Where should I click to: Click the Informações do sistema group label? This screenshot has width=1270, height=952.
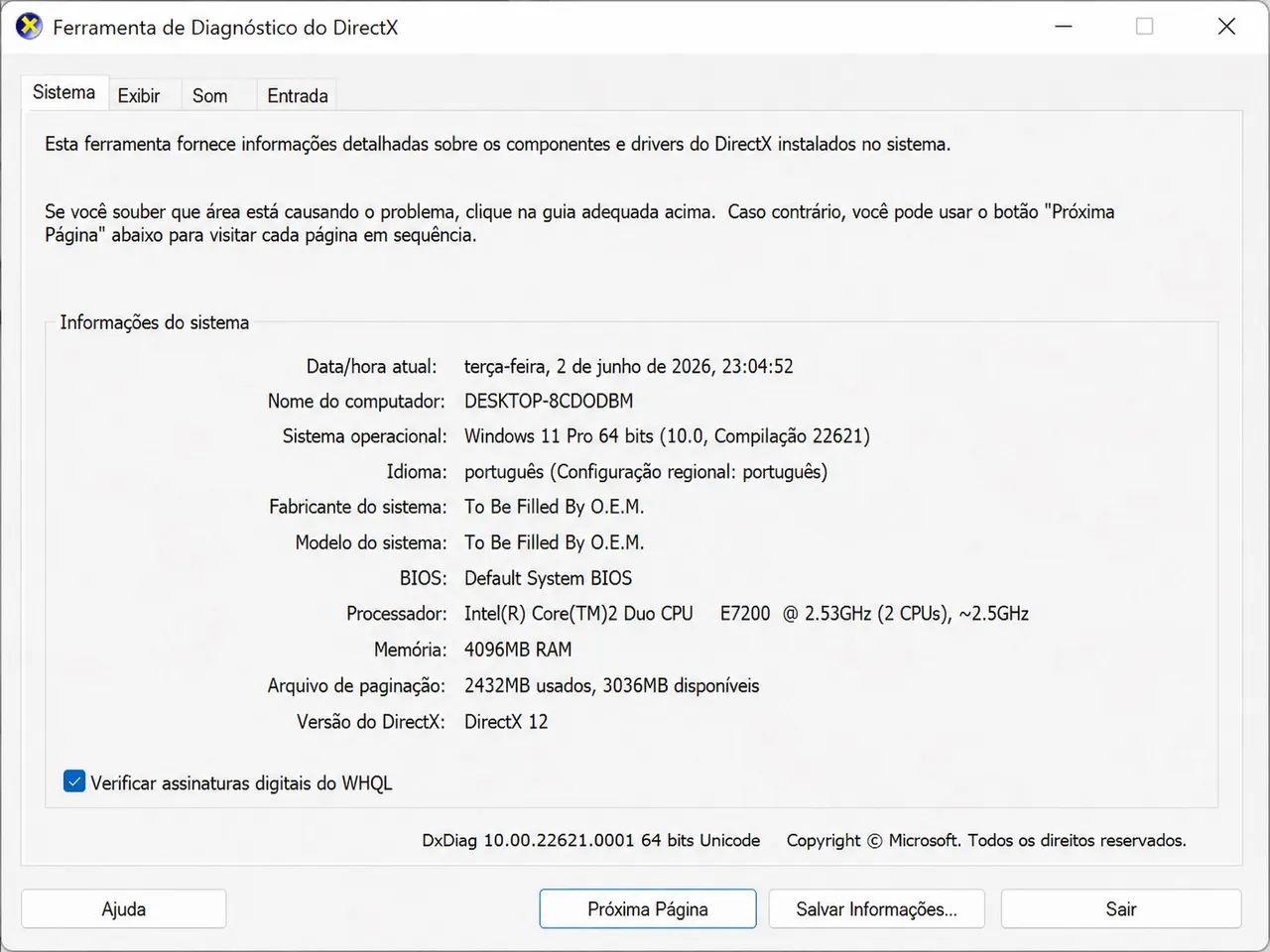155,322
